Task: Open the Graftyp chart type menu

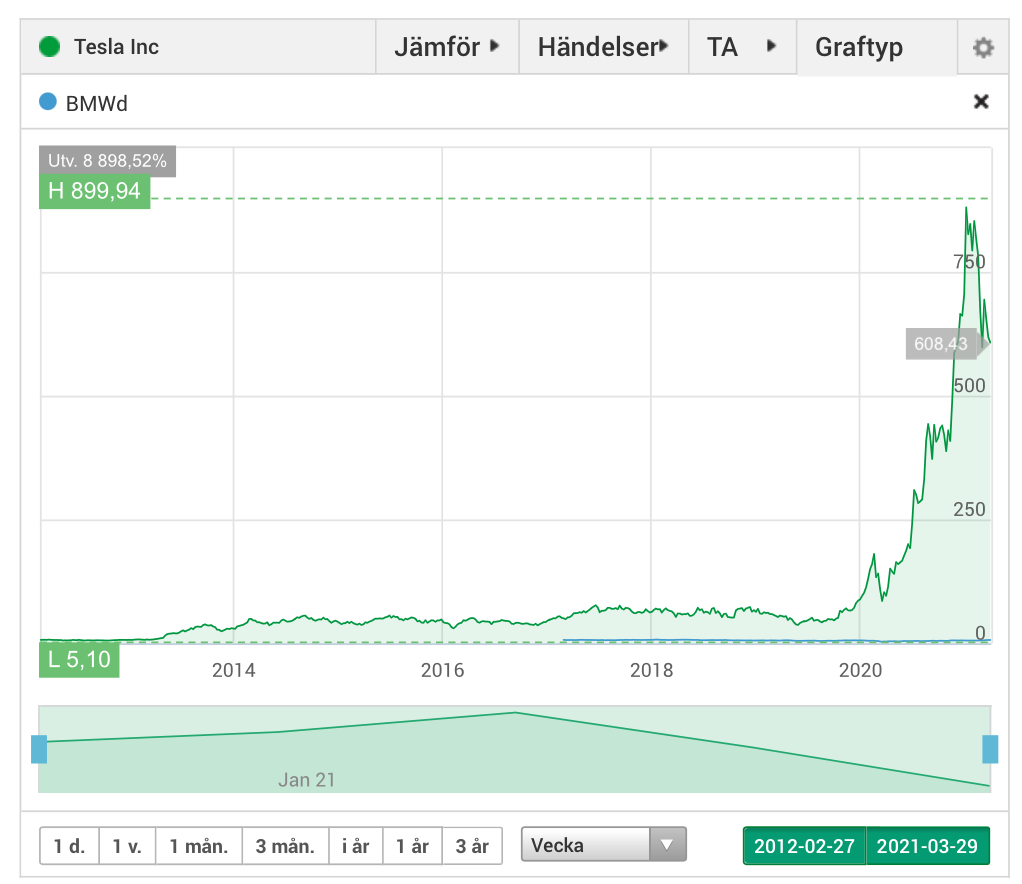Action: 877,47
